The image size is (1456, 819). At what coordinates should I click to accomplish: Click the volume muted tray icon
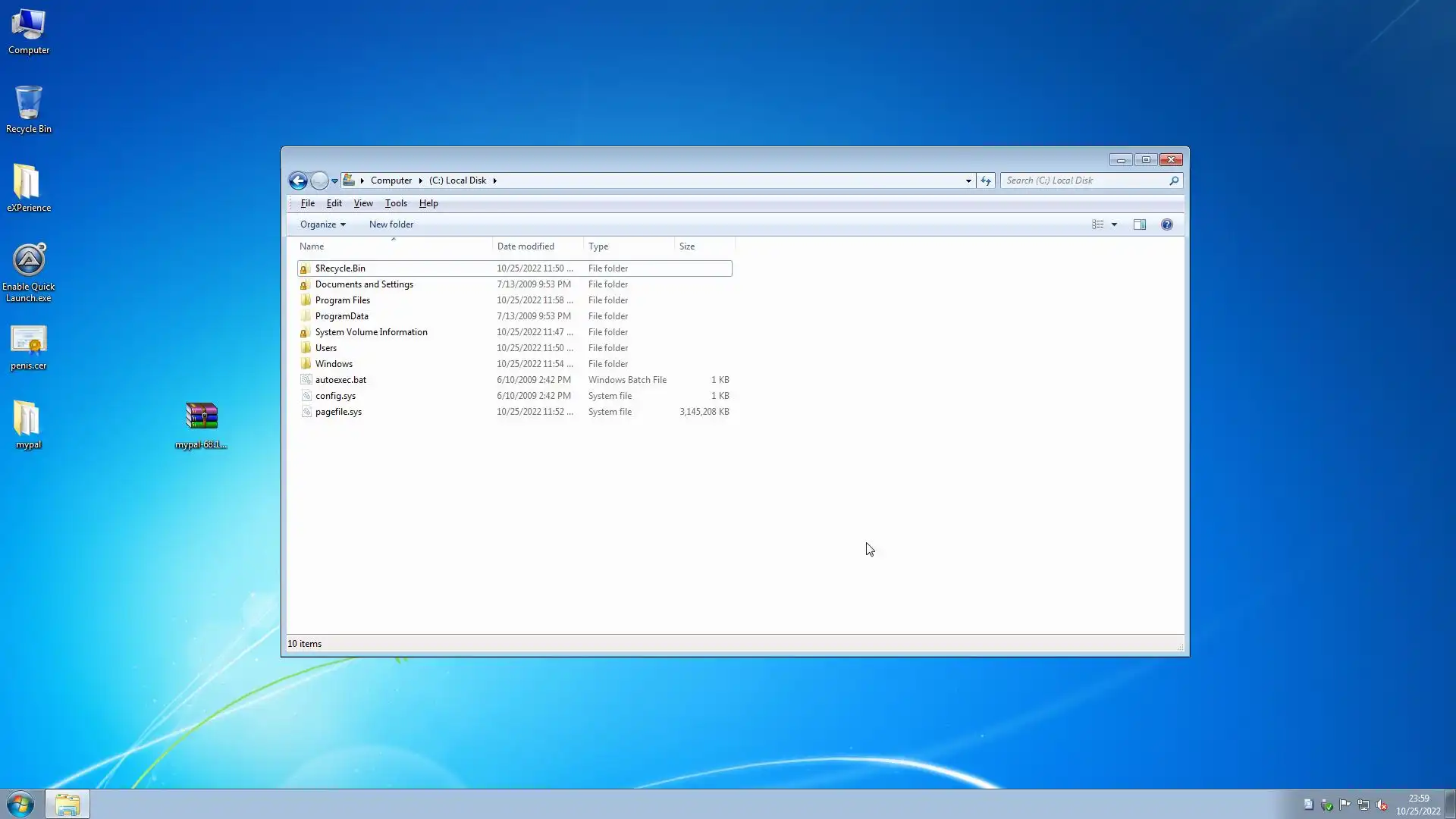point(1381,805)
